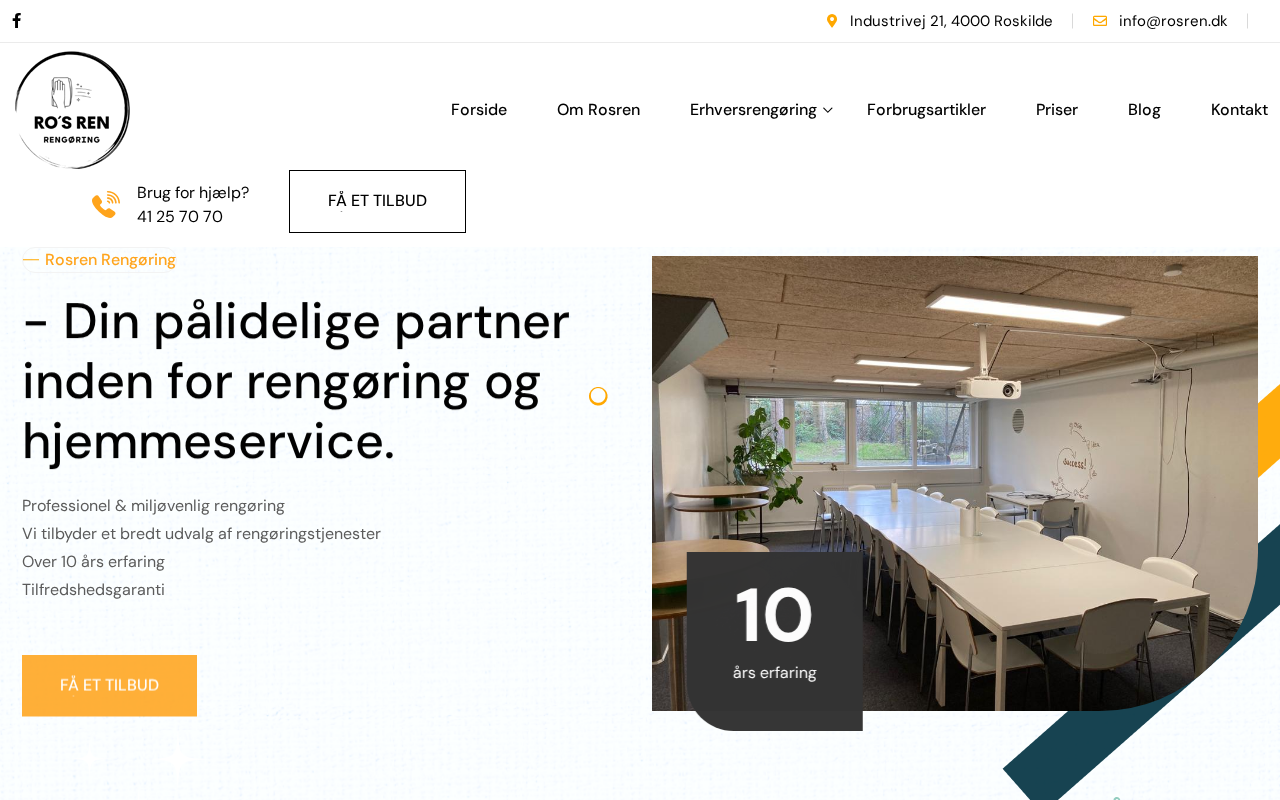Open the Forside menu item
This screenshot has height=800, width=1280.
click(x=479, y=110)
